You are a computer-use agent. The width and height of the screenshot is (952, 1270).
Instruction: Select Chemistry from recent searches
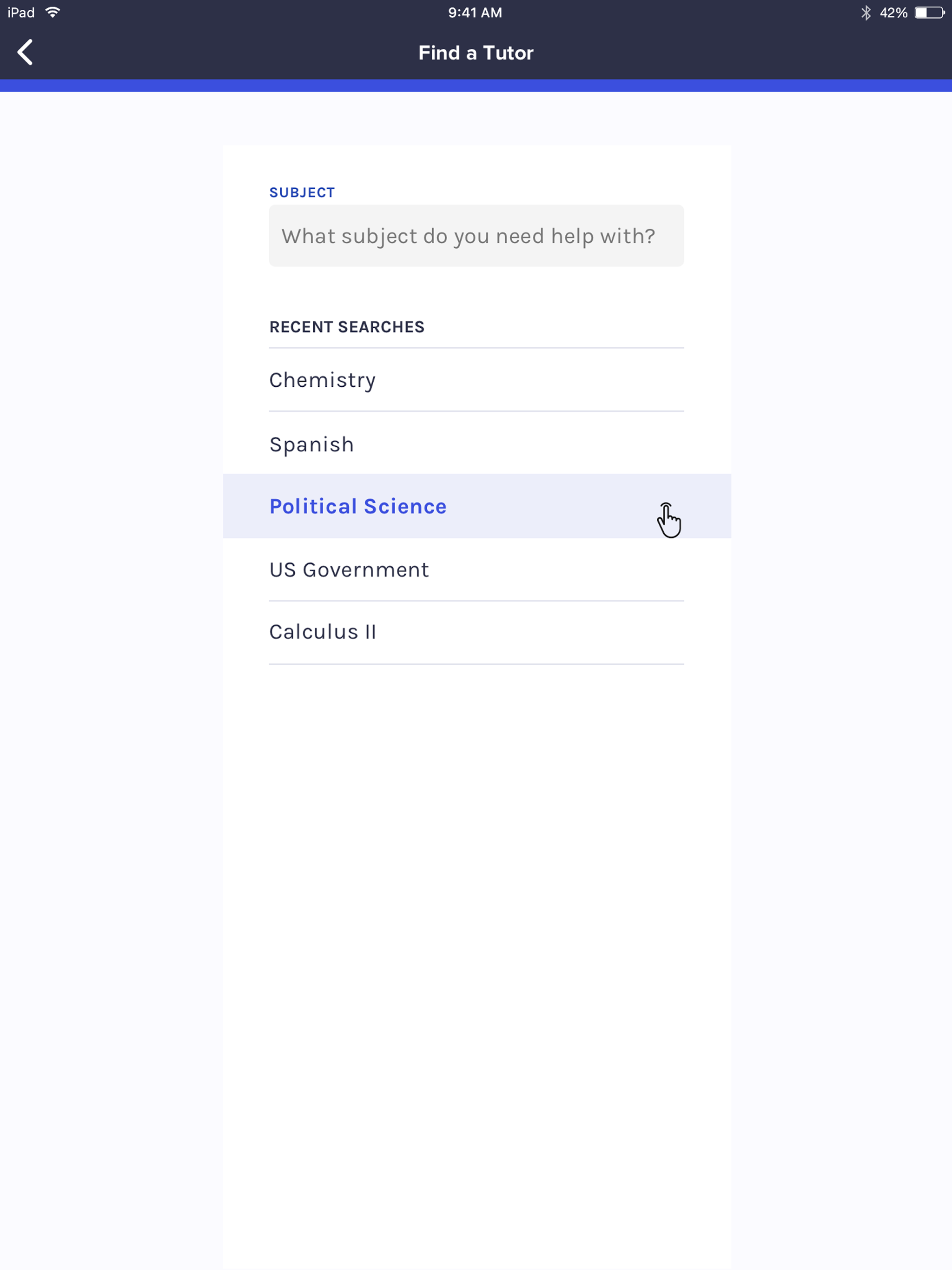point(322,379)
